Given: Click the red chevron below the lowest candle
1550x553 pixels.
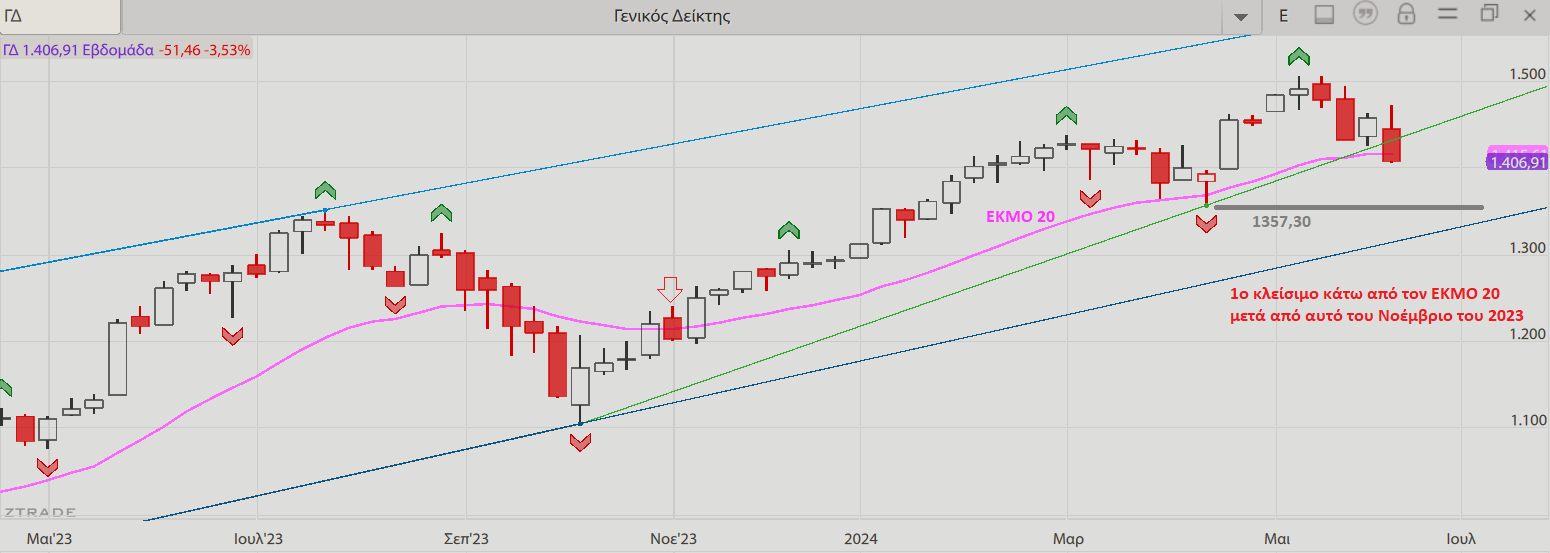Looking at the screenshot, I should 580,442.
